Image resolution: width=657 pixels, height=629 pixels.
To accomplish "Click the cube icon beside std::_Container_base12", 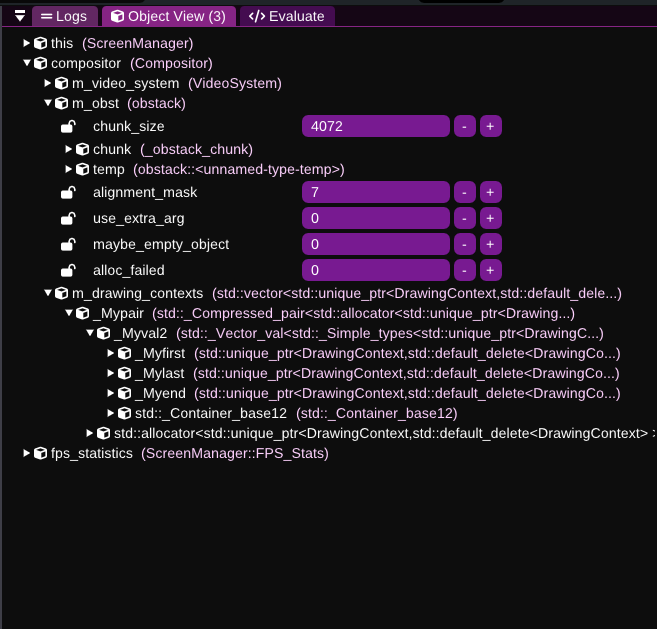I will click(x=124, y=413).
